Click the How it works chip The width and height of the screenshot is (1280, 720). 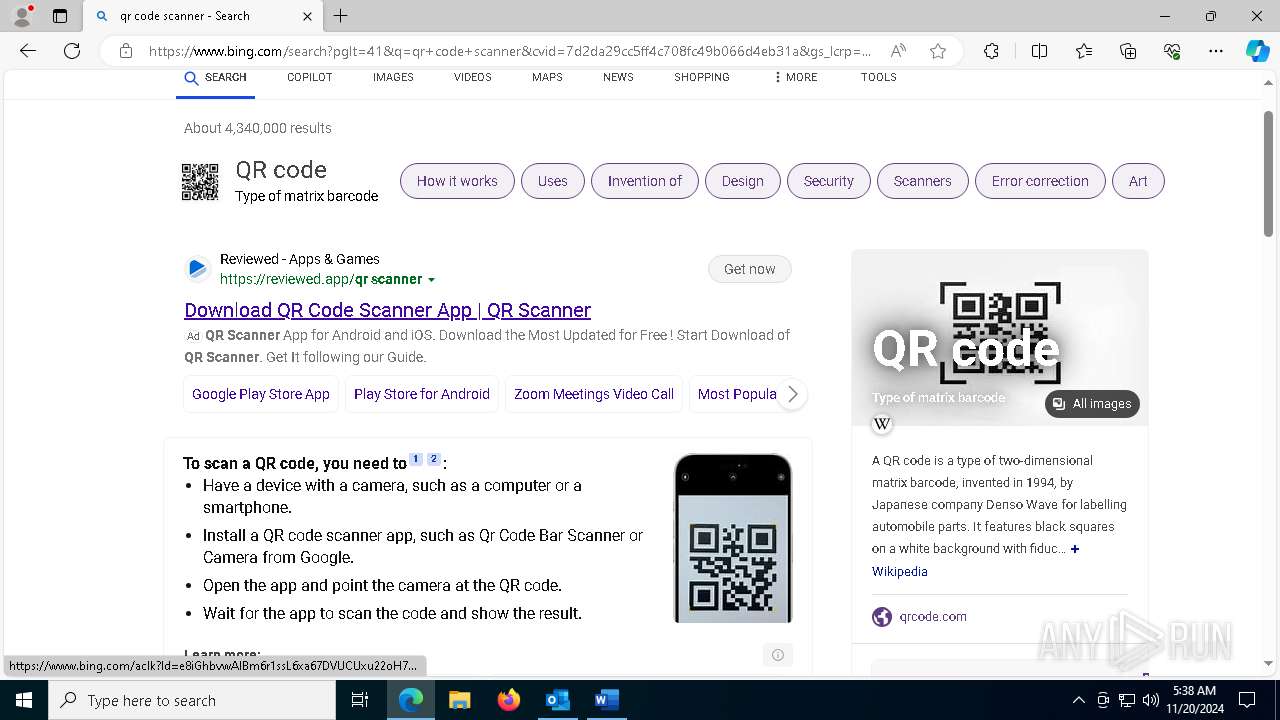pos(457,181)
